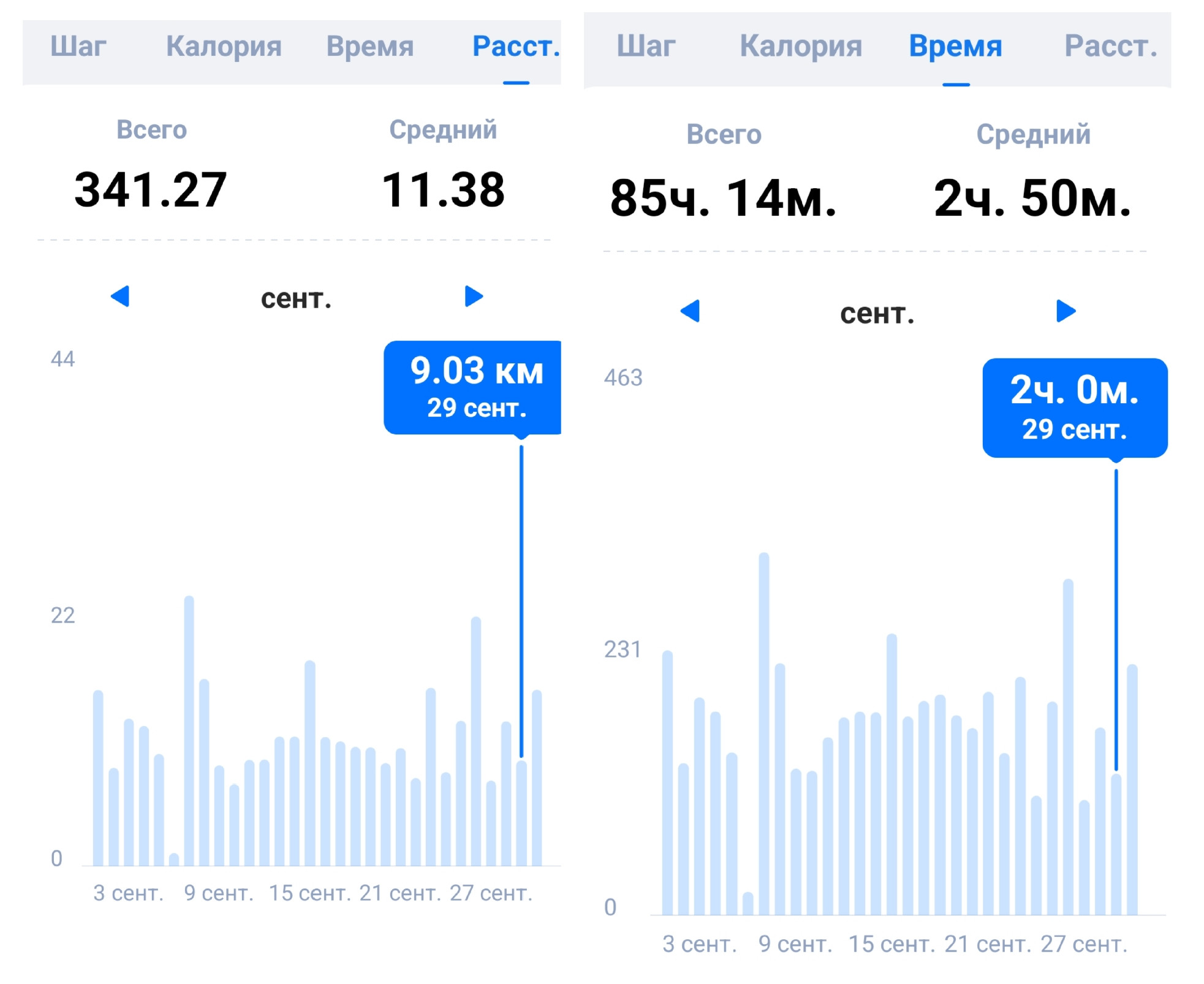The height and width of the screenshot is (984, 1204).
Task: Select the tallest bar in distance chart
Action: point(189,730)
